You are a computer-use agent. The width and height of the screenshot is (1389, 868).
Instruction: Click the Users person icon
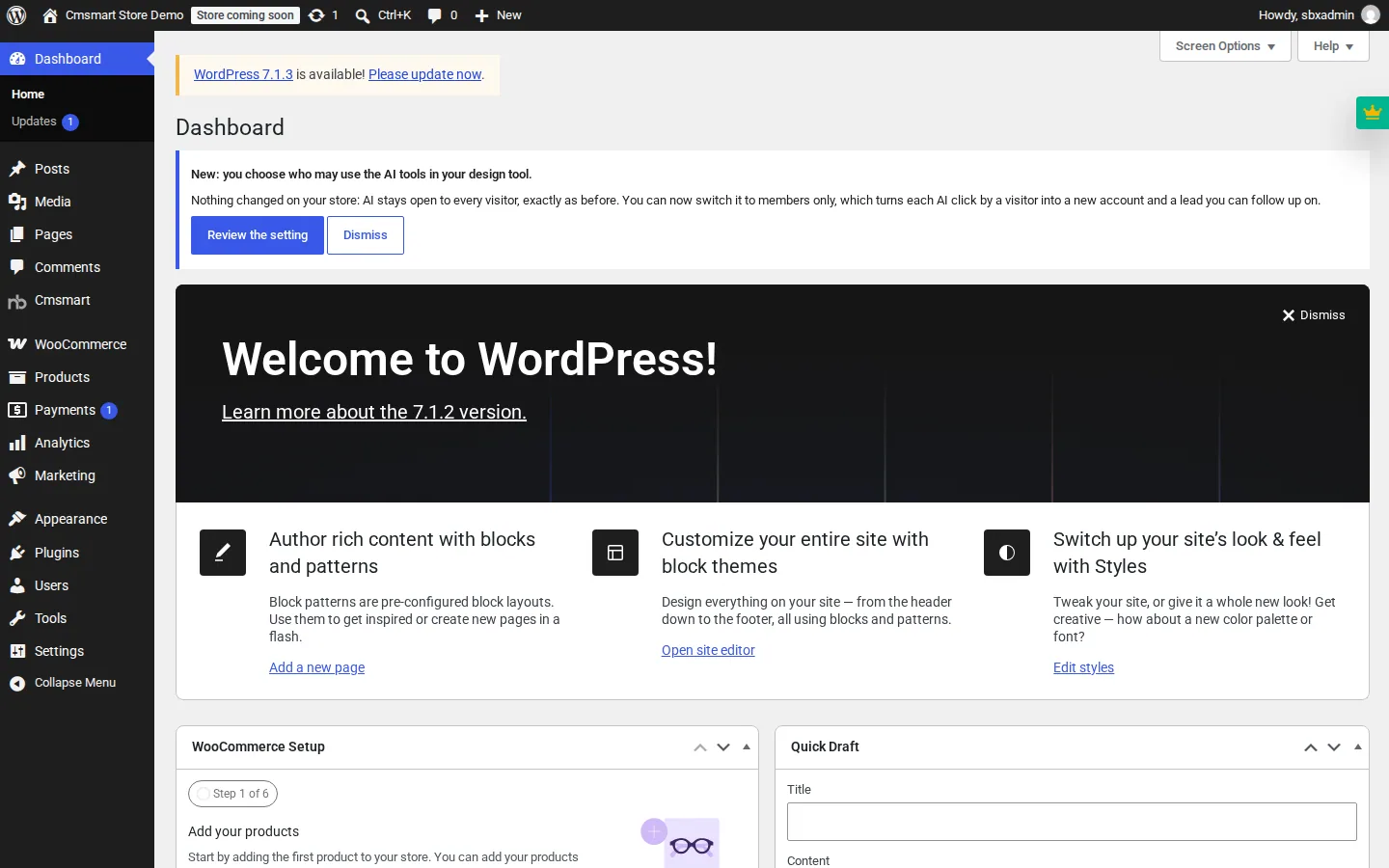point(17,585)
